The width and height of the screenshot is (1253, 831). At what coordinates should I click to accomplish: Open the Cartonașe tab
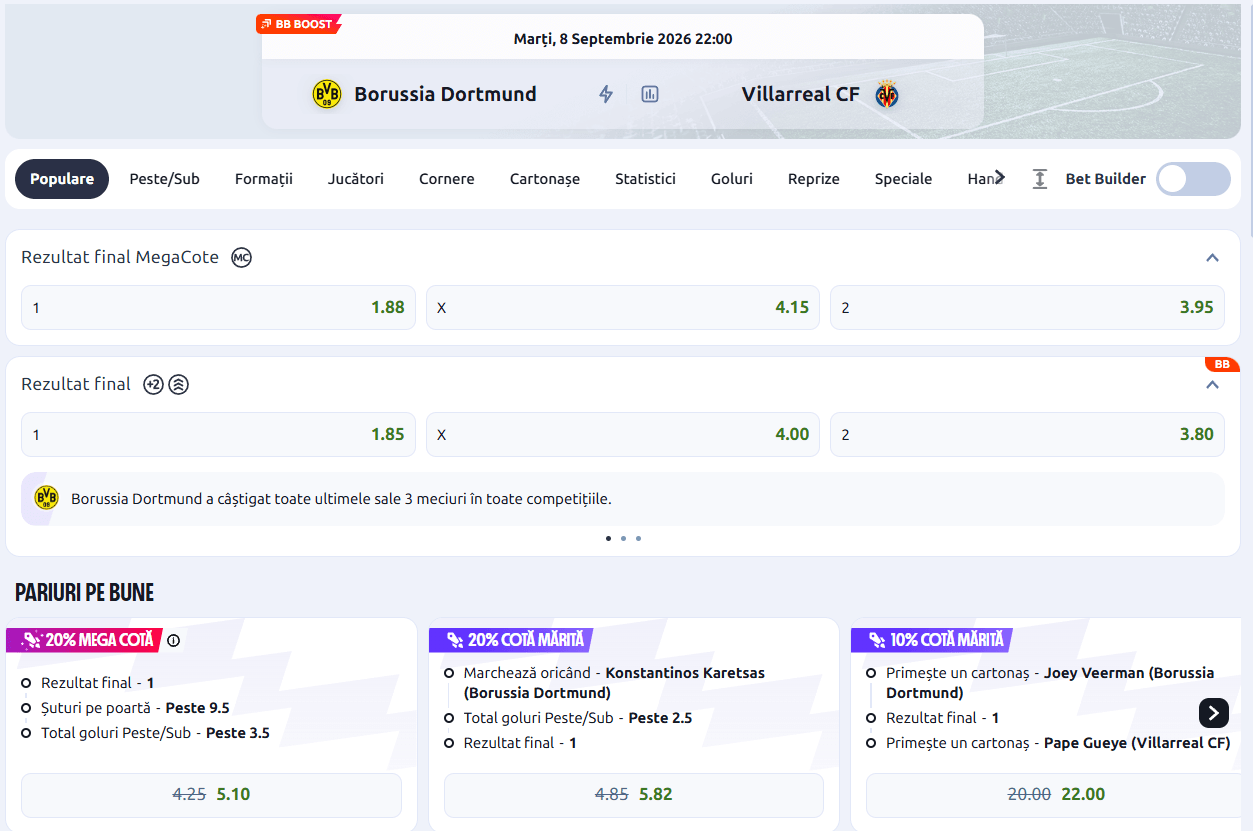pyautogui.click(x=545, y=179)
